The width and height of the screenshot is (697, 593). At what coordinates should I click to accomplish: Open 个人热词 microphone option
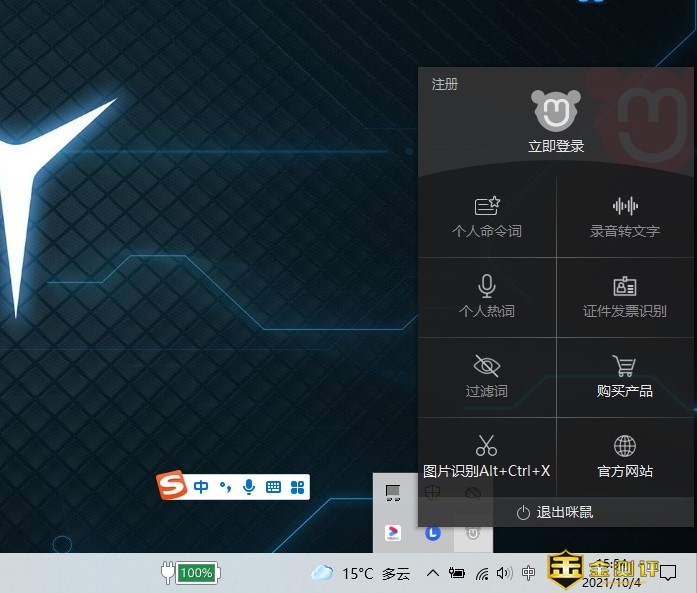[487, 297]
